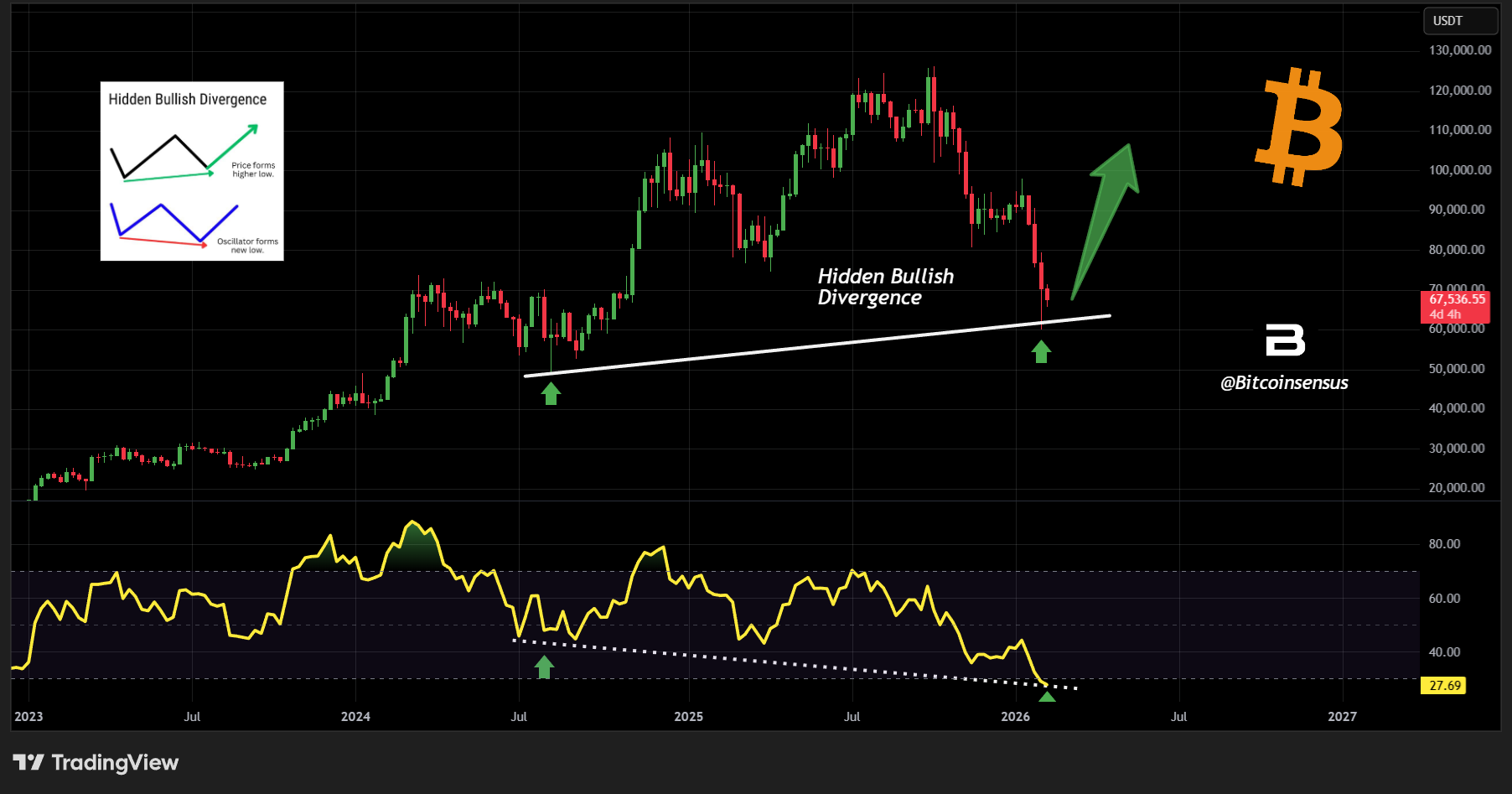Click the Hidden Bullish Divergence chart text
The height and width of the screenshot is (794, 1512).
click(885, 287)
